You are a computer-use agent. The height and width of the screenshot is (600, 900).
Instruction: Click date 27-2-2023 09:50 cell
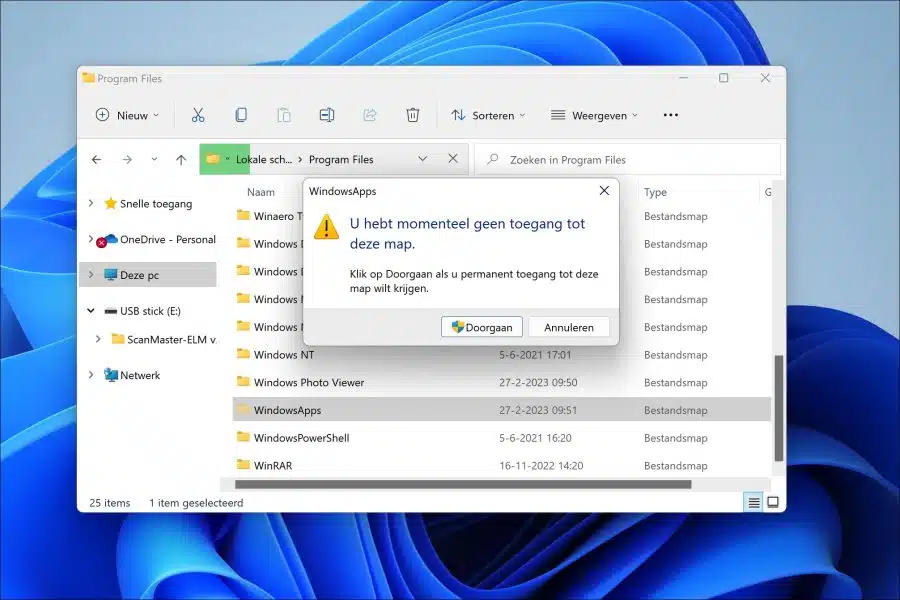538,382
